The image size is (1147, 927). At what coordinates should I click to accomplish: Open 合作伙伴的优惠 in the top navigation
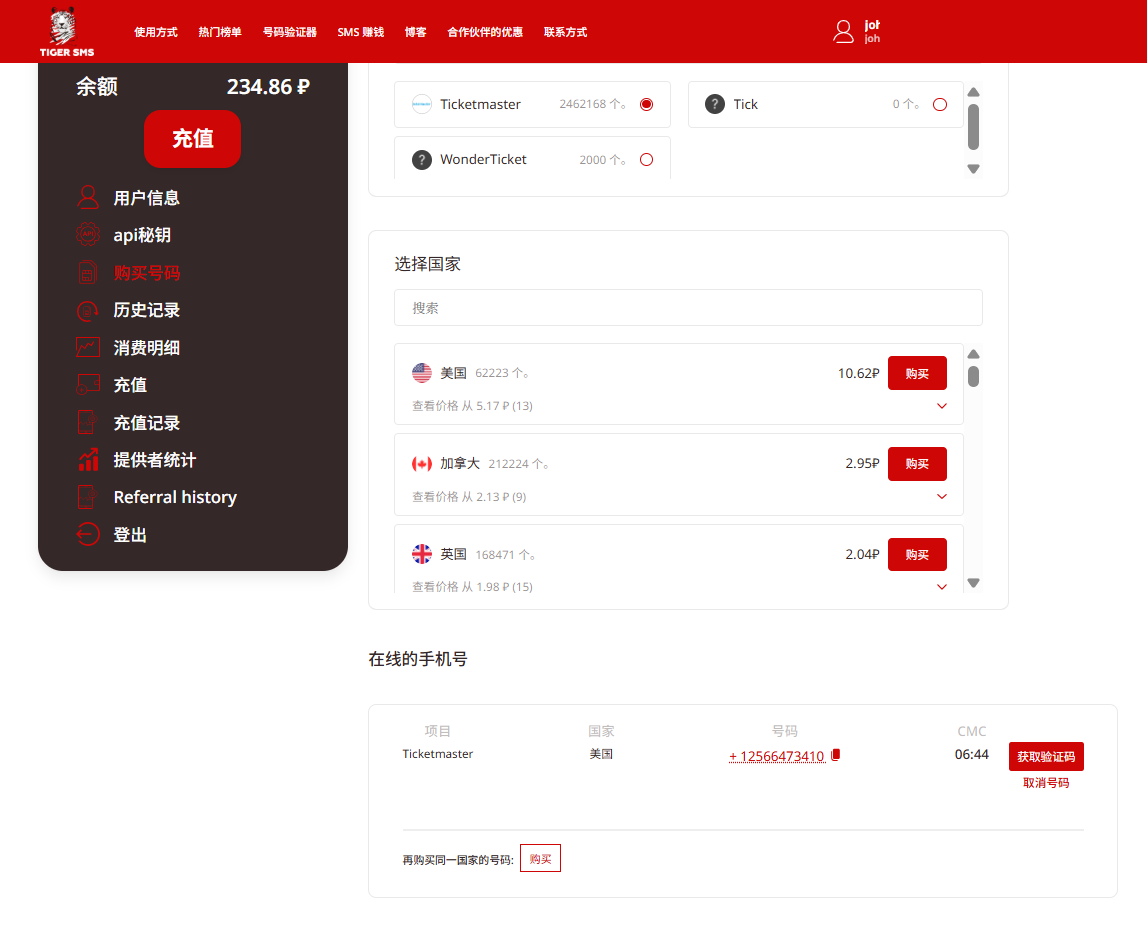click(485, 32)
